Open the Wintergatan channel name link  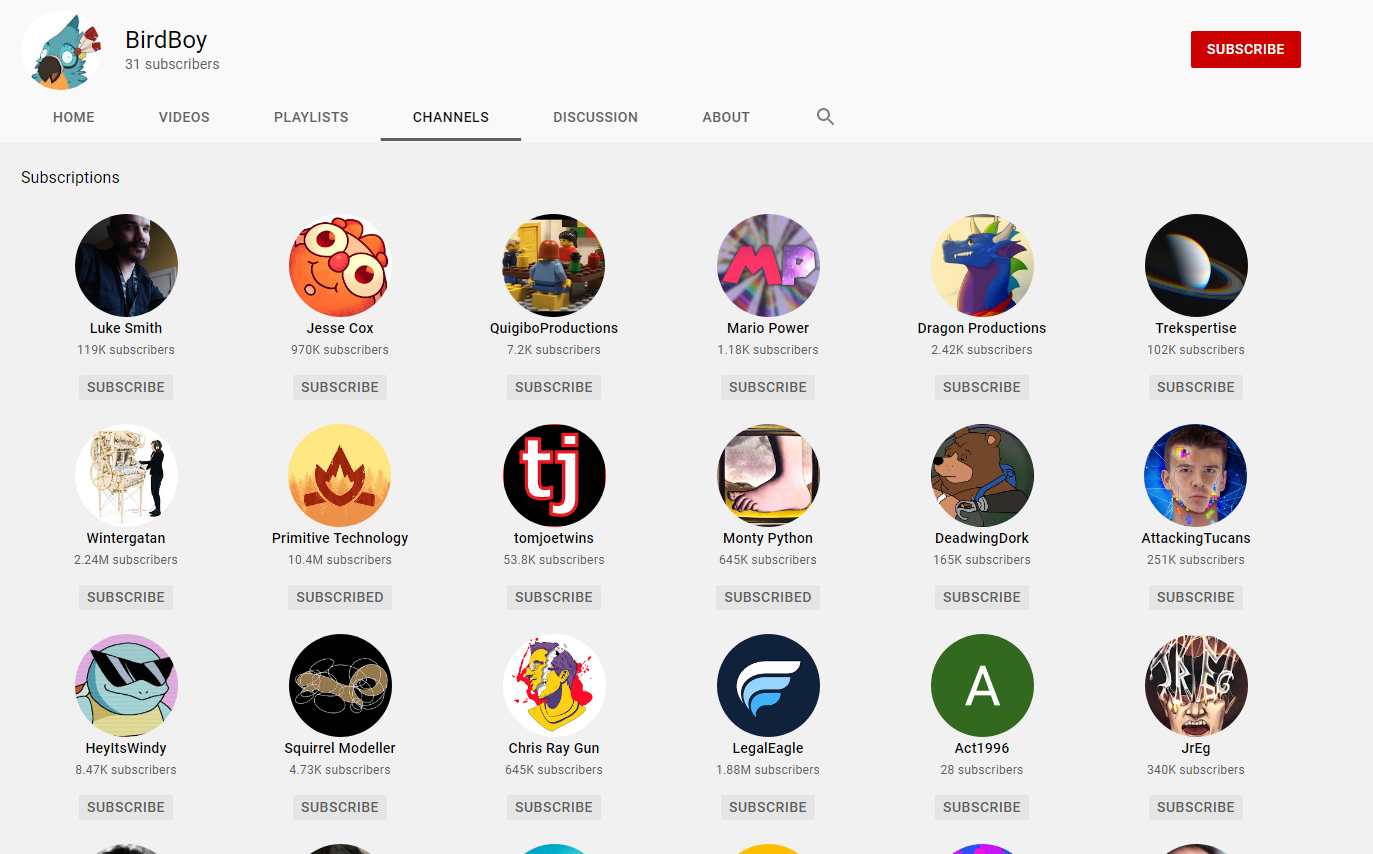[x=126, y=538]
